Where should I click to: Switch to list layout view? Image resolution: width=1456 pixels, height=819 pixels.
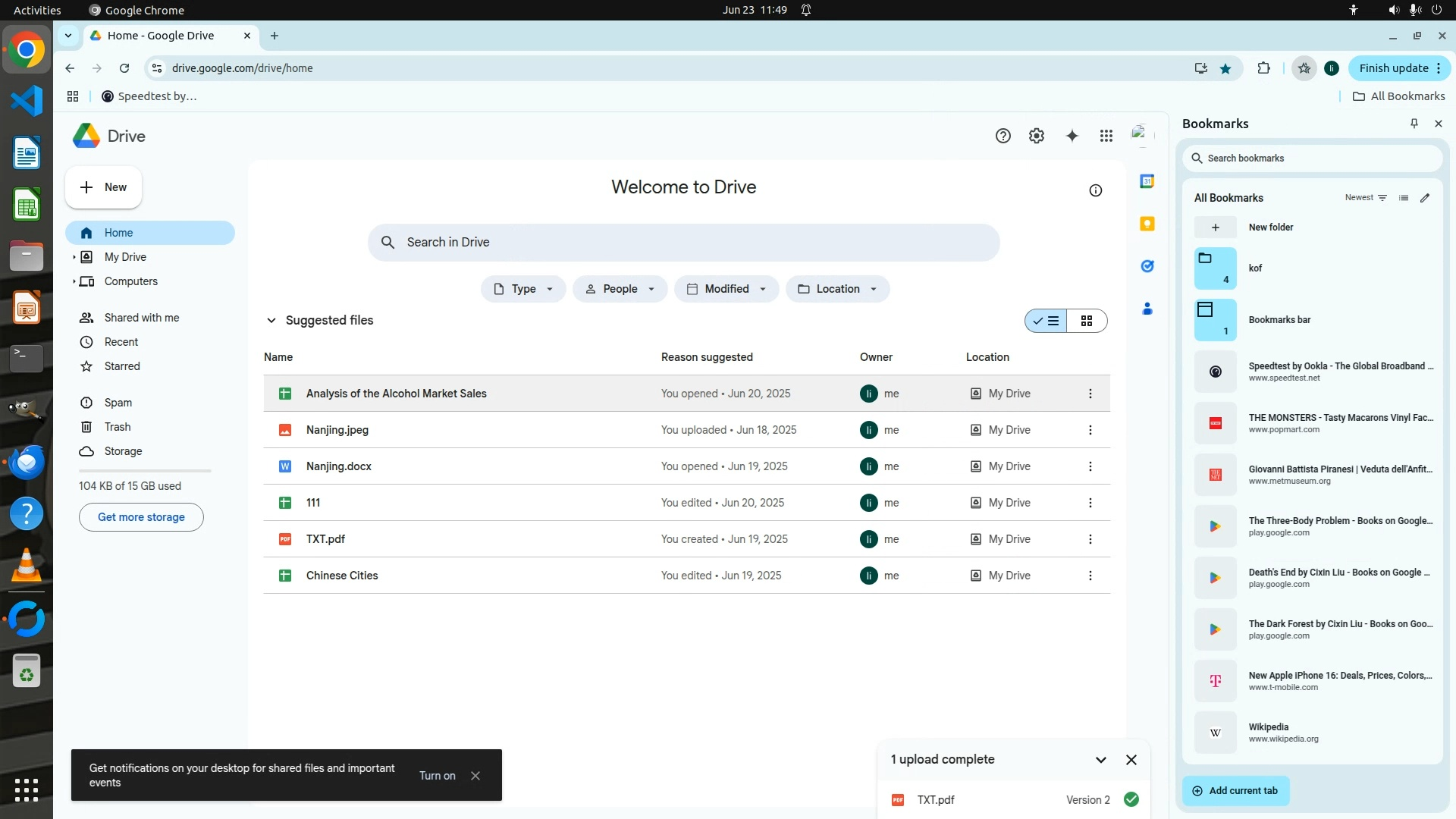coord(1046,321)
